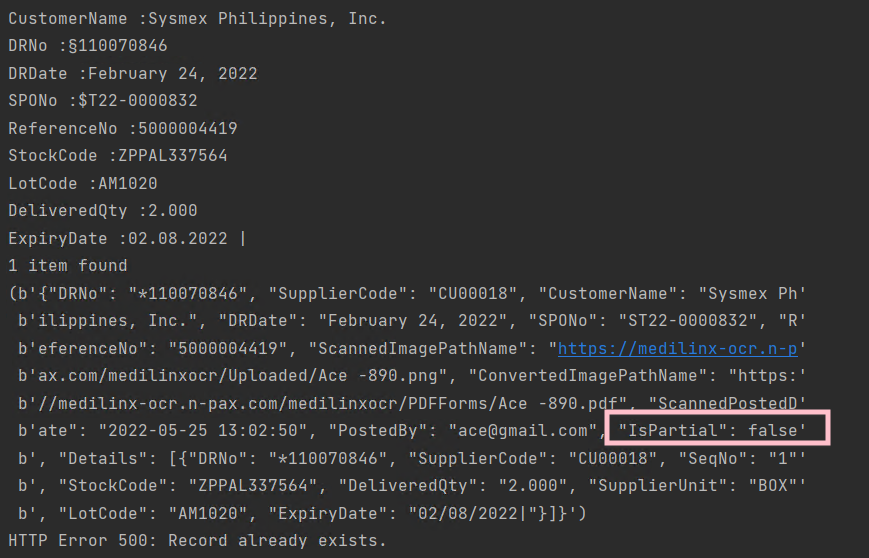
Task: Click the HTTP Error 500 message line
Action: [x=197, y=541]
